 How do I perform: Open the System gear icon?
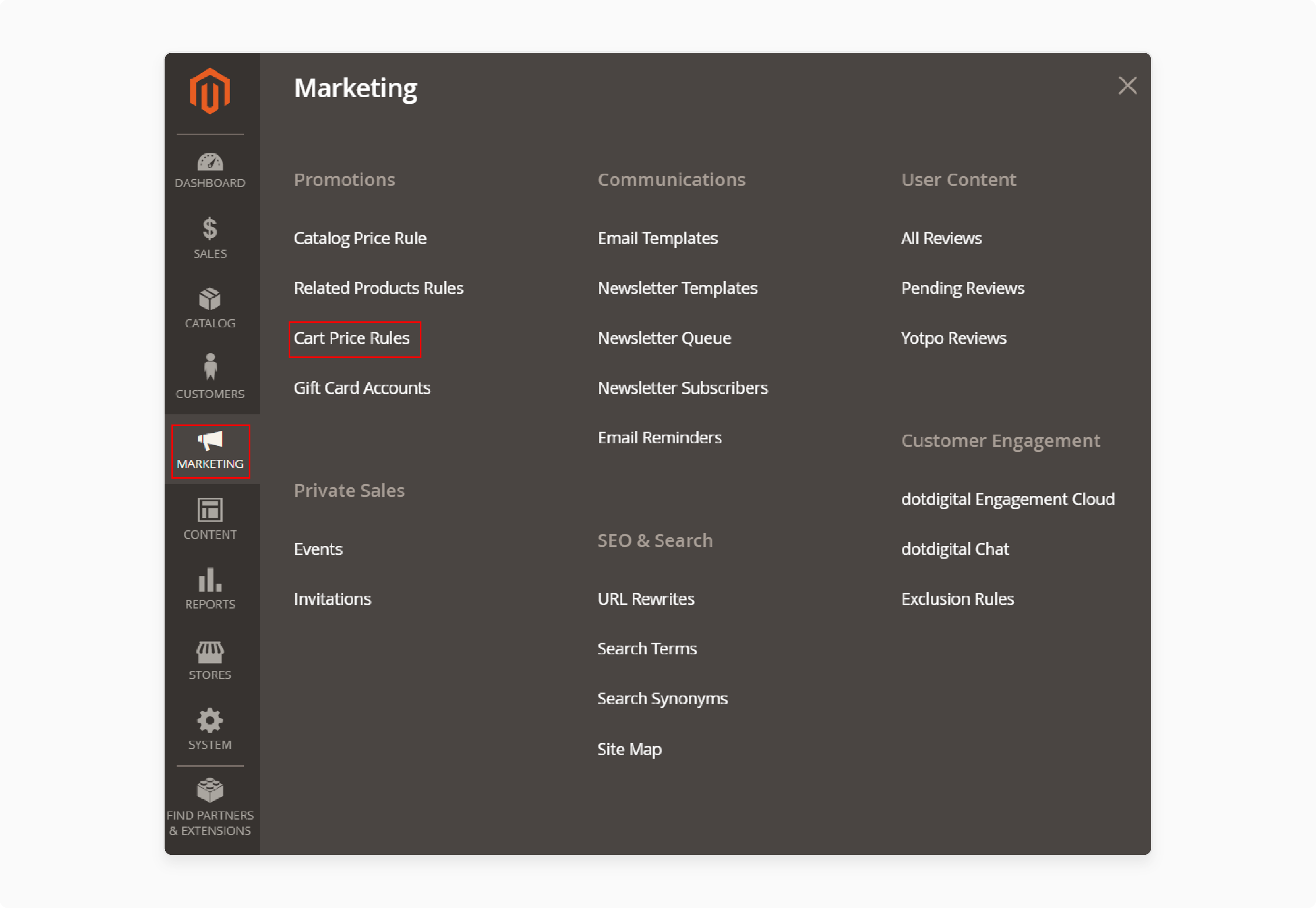click(x=209, y=721)
